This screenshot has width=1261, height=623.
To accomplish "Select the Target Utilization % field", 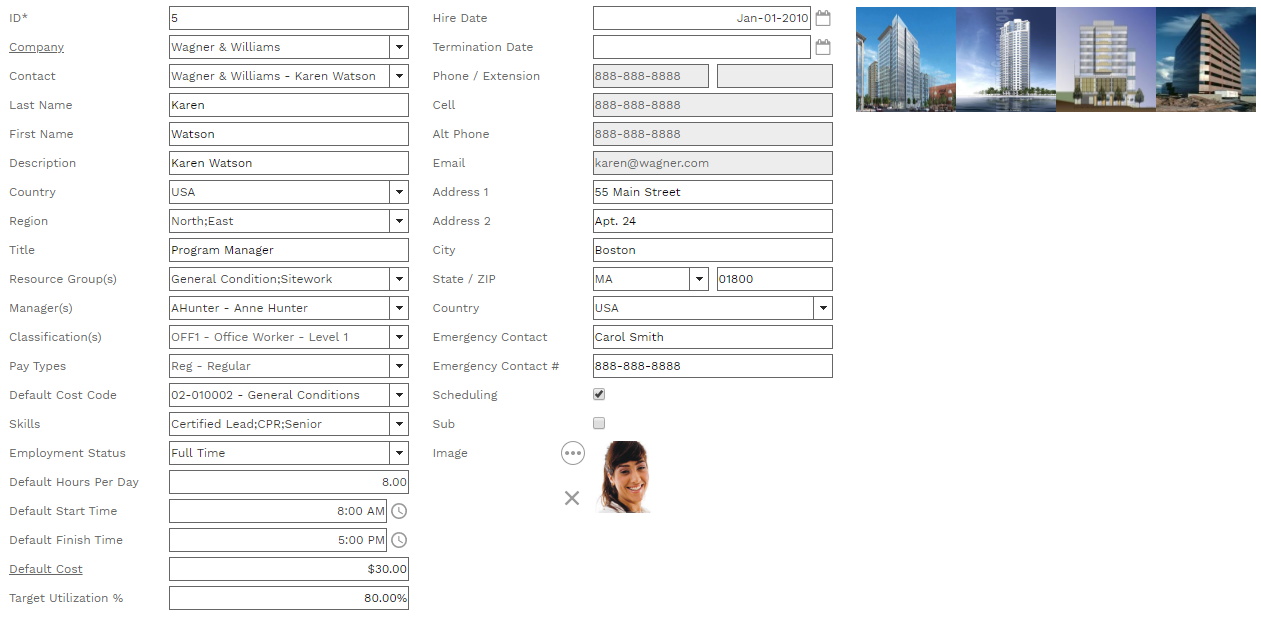I will [288, 598].
